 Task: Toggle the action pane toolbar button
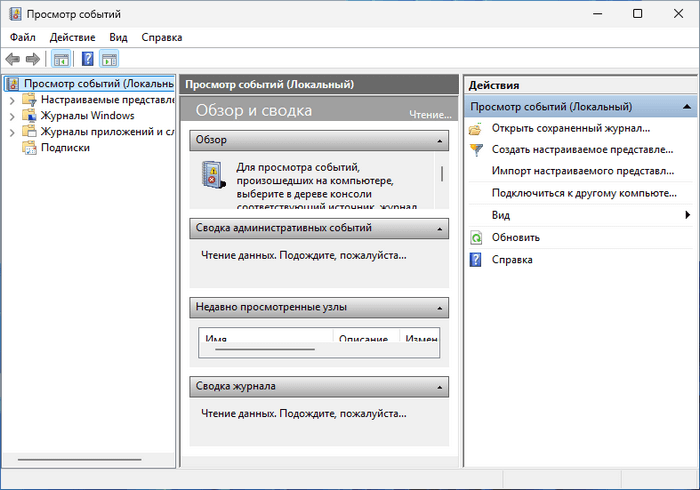pyautogui.click(x=109, y=60)
